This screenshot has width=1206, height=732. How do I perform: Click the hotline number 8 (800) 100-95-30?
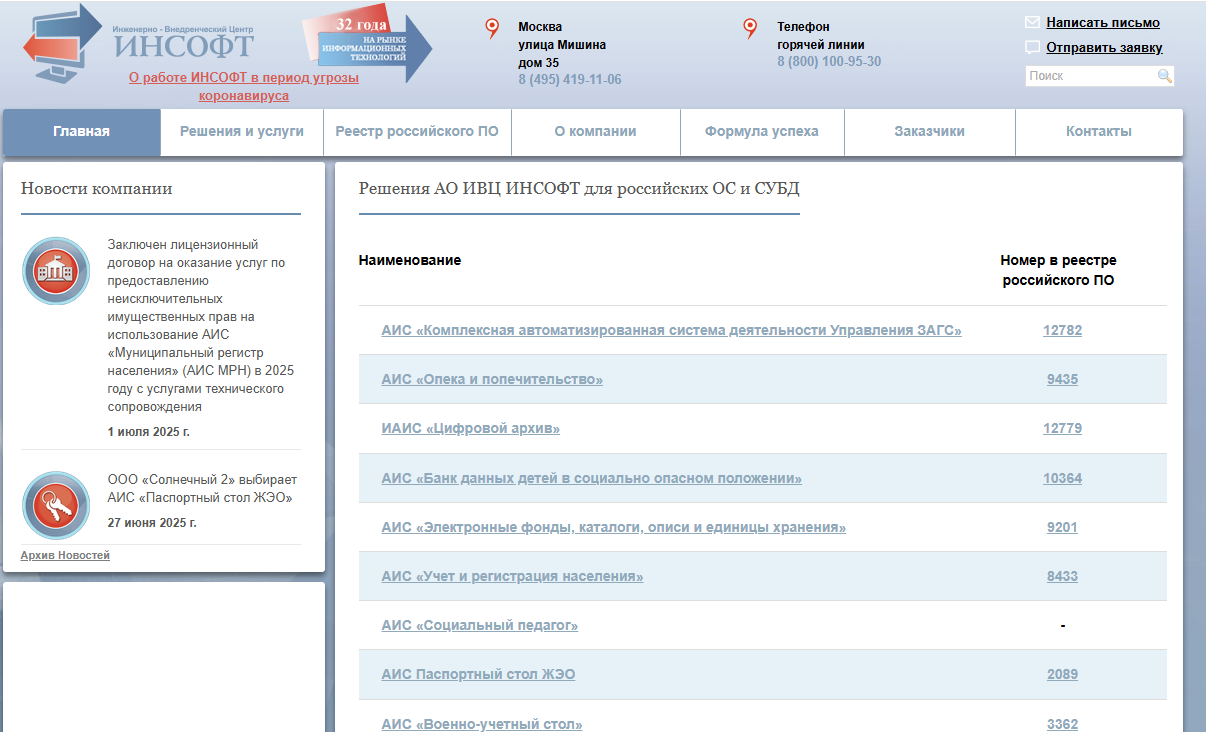click(x=829, y=61)
